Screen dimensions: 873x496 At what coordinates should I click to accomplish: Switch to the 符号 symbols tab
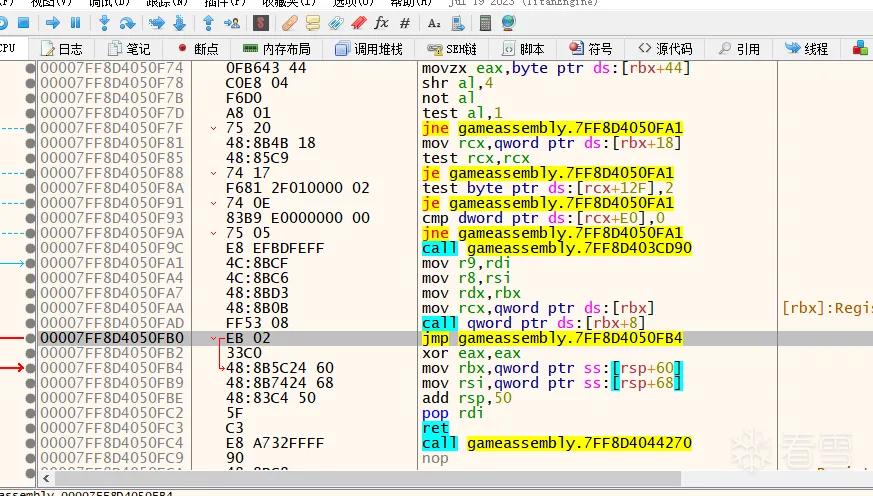tap(591, 49)
